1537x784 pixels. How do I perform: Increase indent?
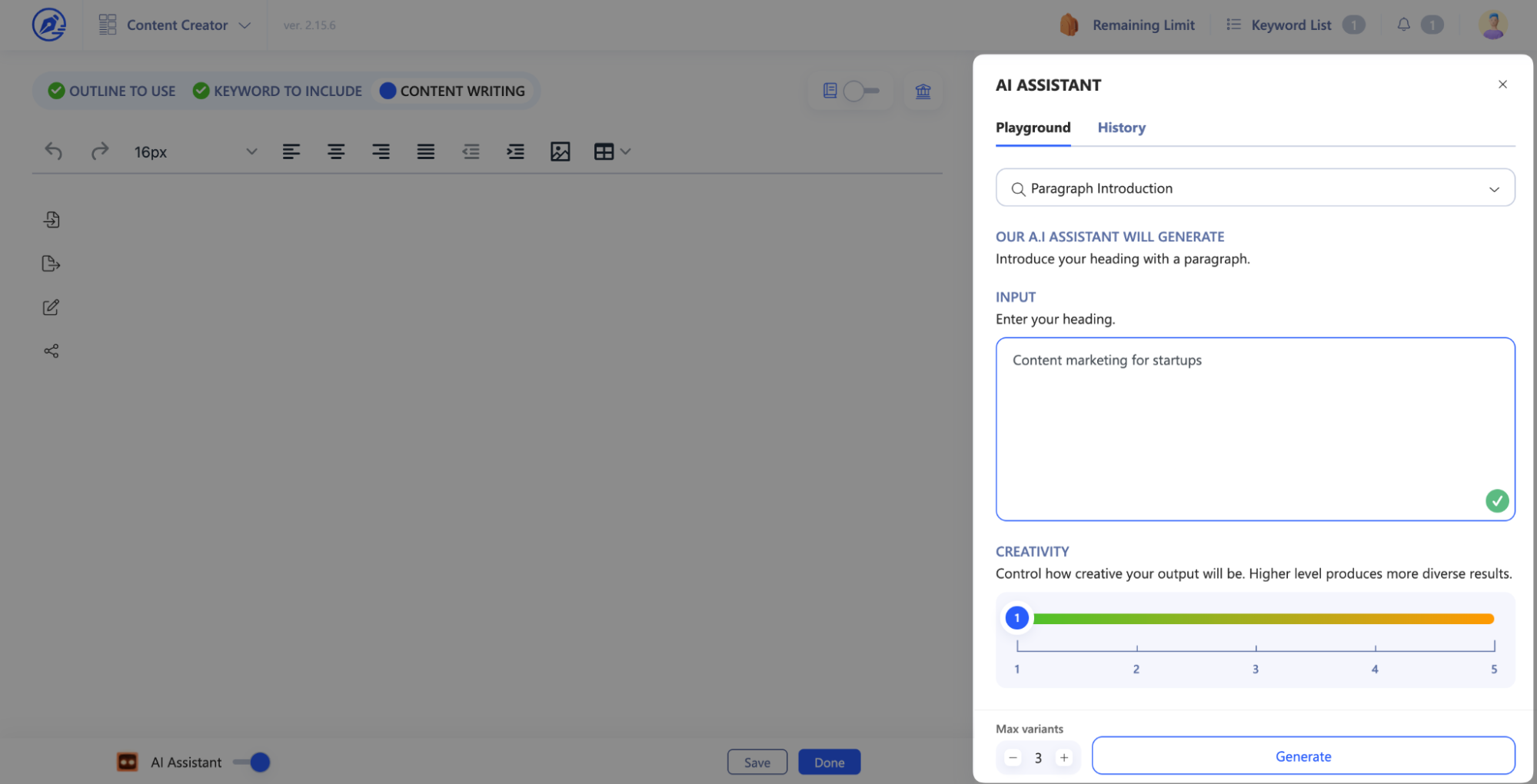click(515, 151)
